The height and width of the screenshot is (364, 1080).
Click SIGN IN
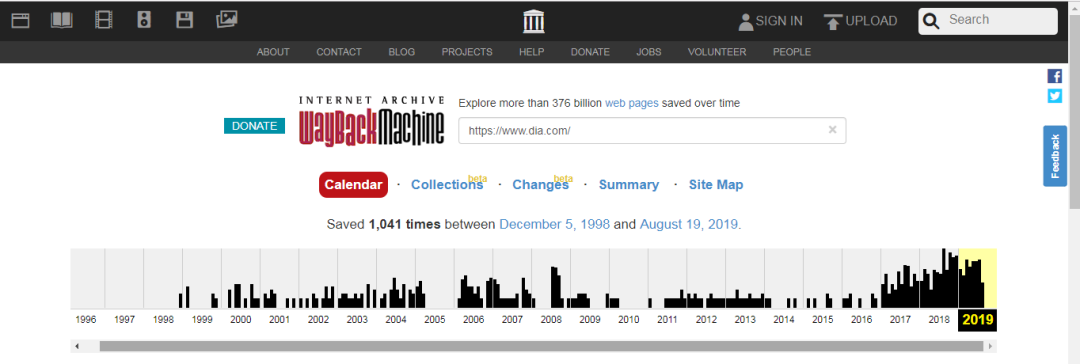click(770, 21)
